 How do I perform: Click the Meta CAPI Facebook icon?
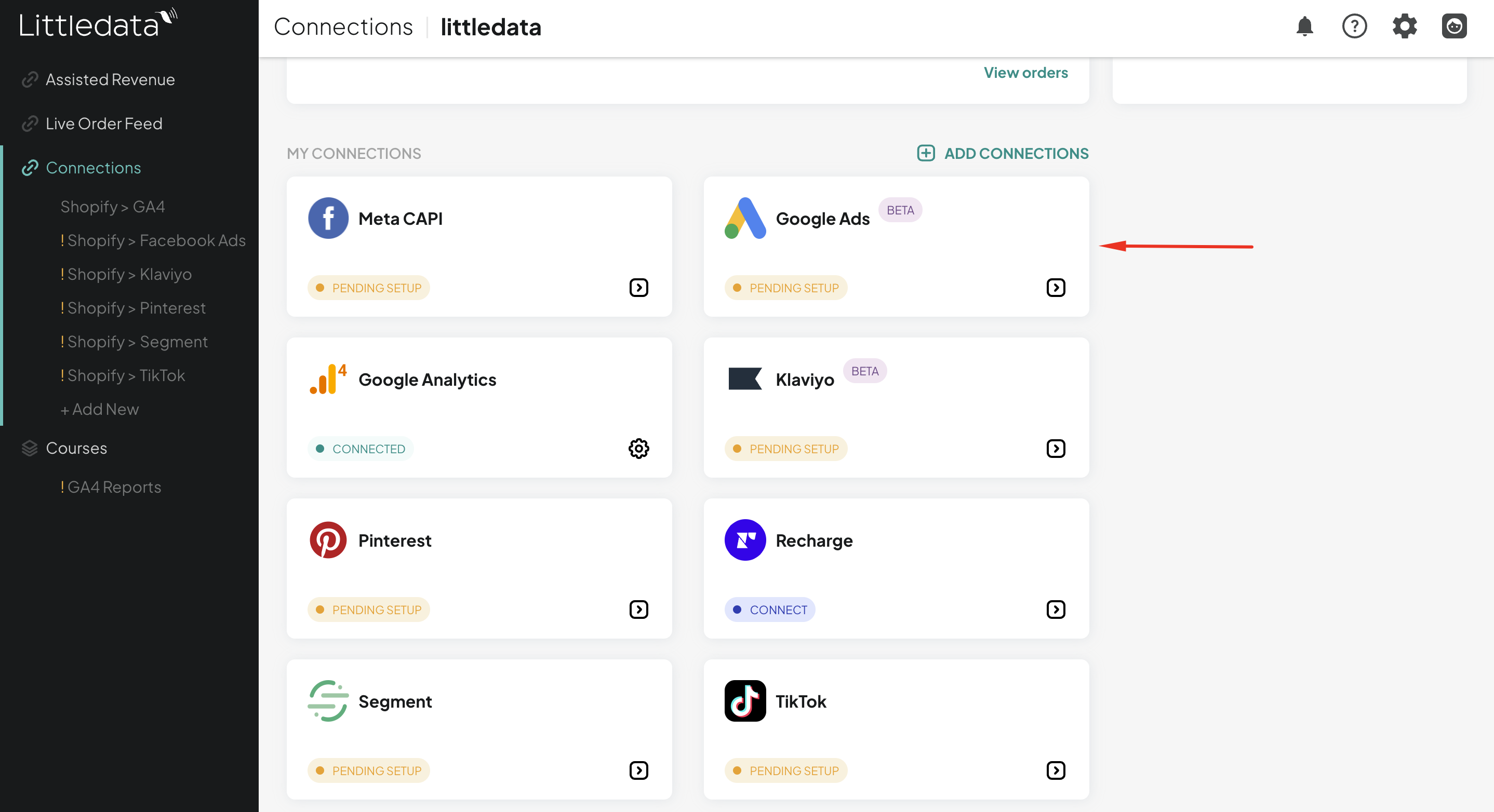click(328, 219)
